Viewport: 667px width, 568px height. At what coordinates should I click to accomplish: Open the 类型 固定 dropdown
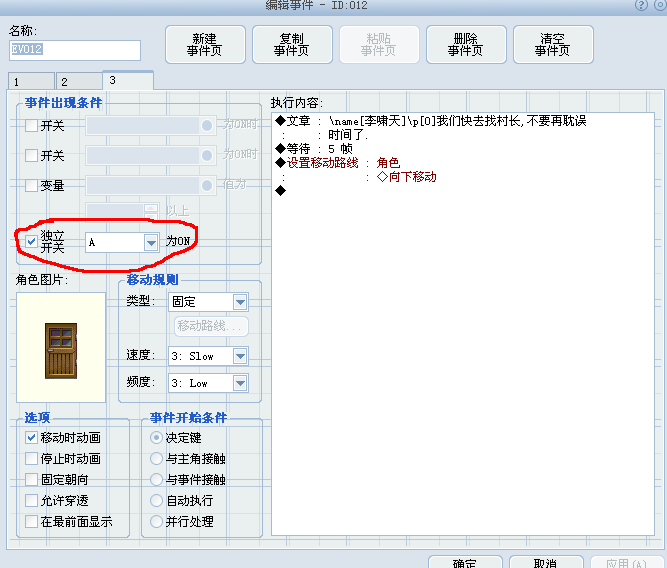click(x=208, y=302)
